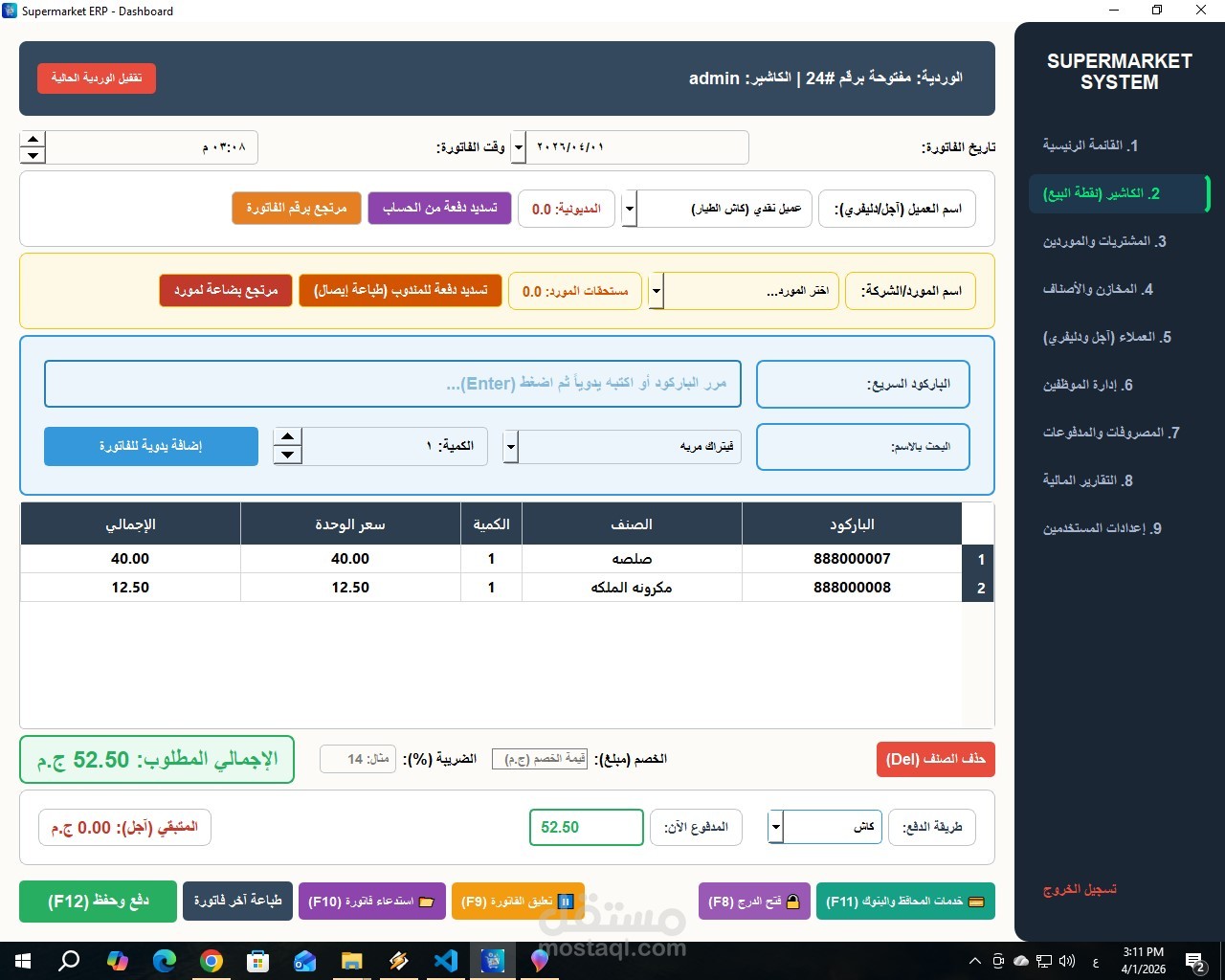Open the Supermarket ERP icon in the taskbar
This screenshot has width=1225, height=980.
492,961
